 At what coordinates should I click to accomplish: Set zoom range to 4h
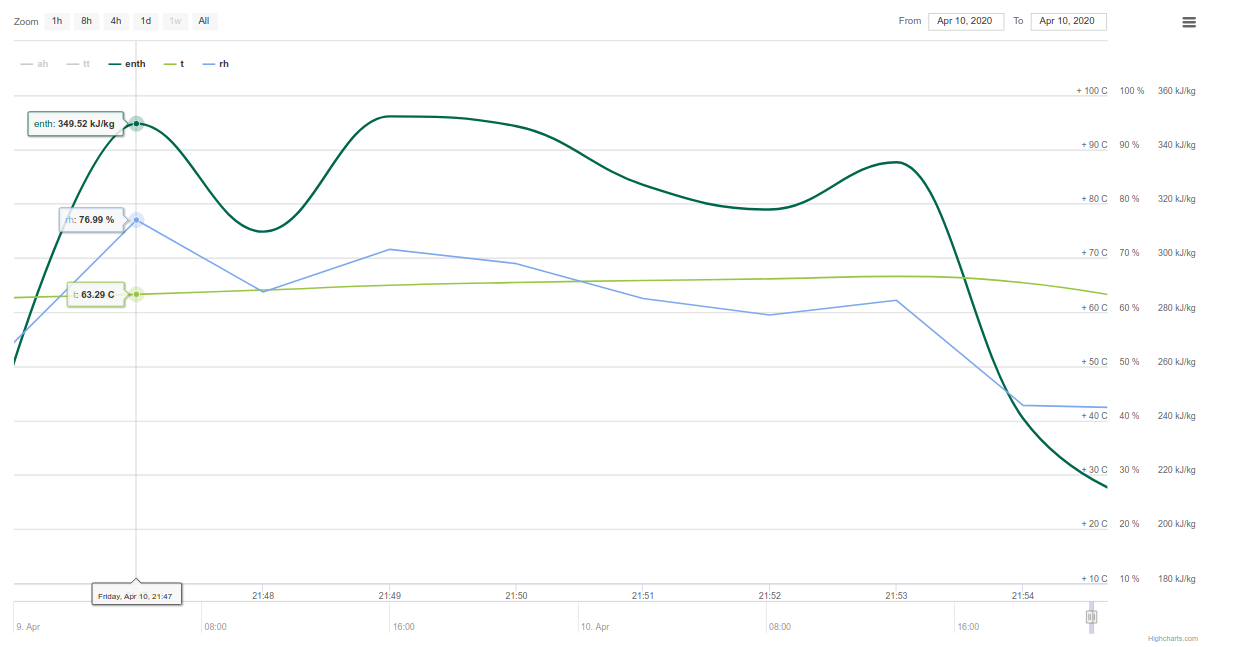[116, 21]
